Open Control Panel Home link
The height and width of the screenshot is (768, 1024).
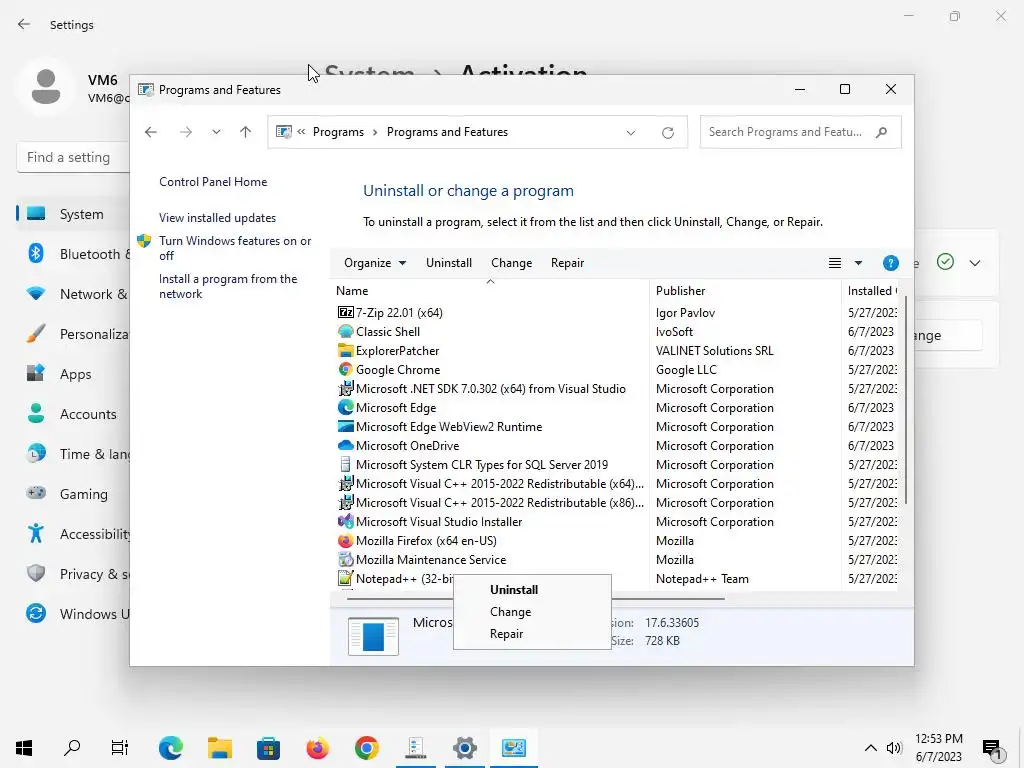pos(213,182)
